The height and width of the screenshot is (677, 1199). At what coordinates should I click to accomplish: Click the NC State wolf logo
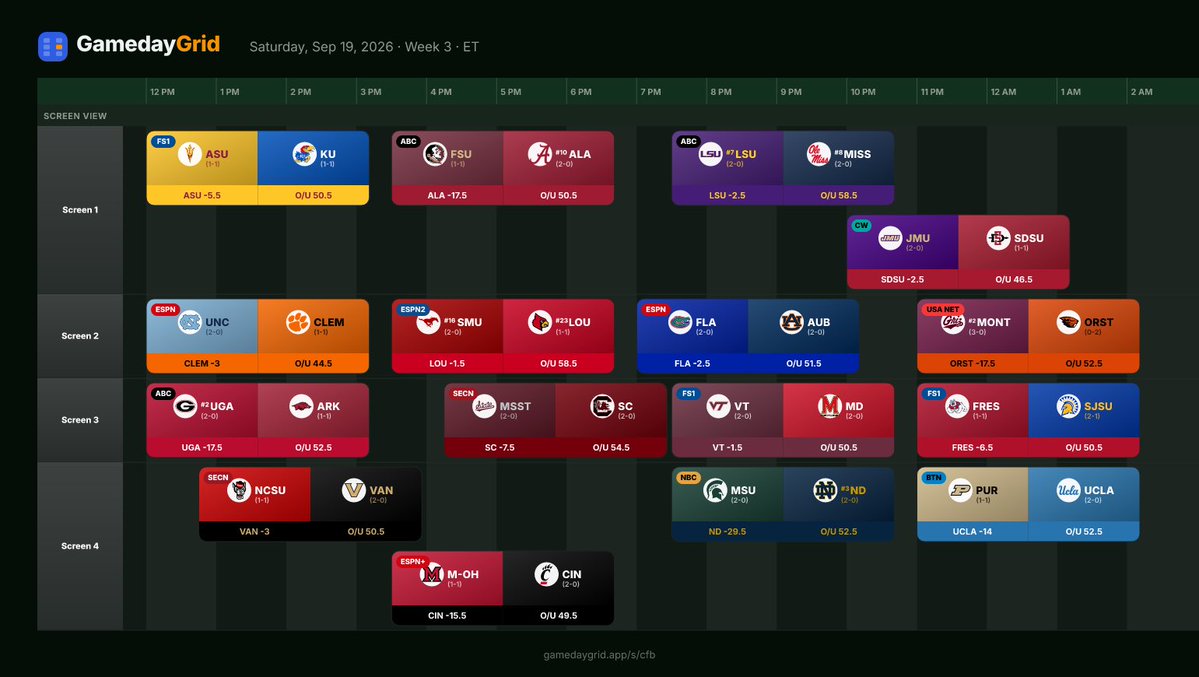(239, 490)
